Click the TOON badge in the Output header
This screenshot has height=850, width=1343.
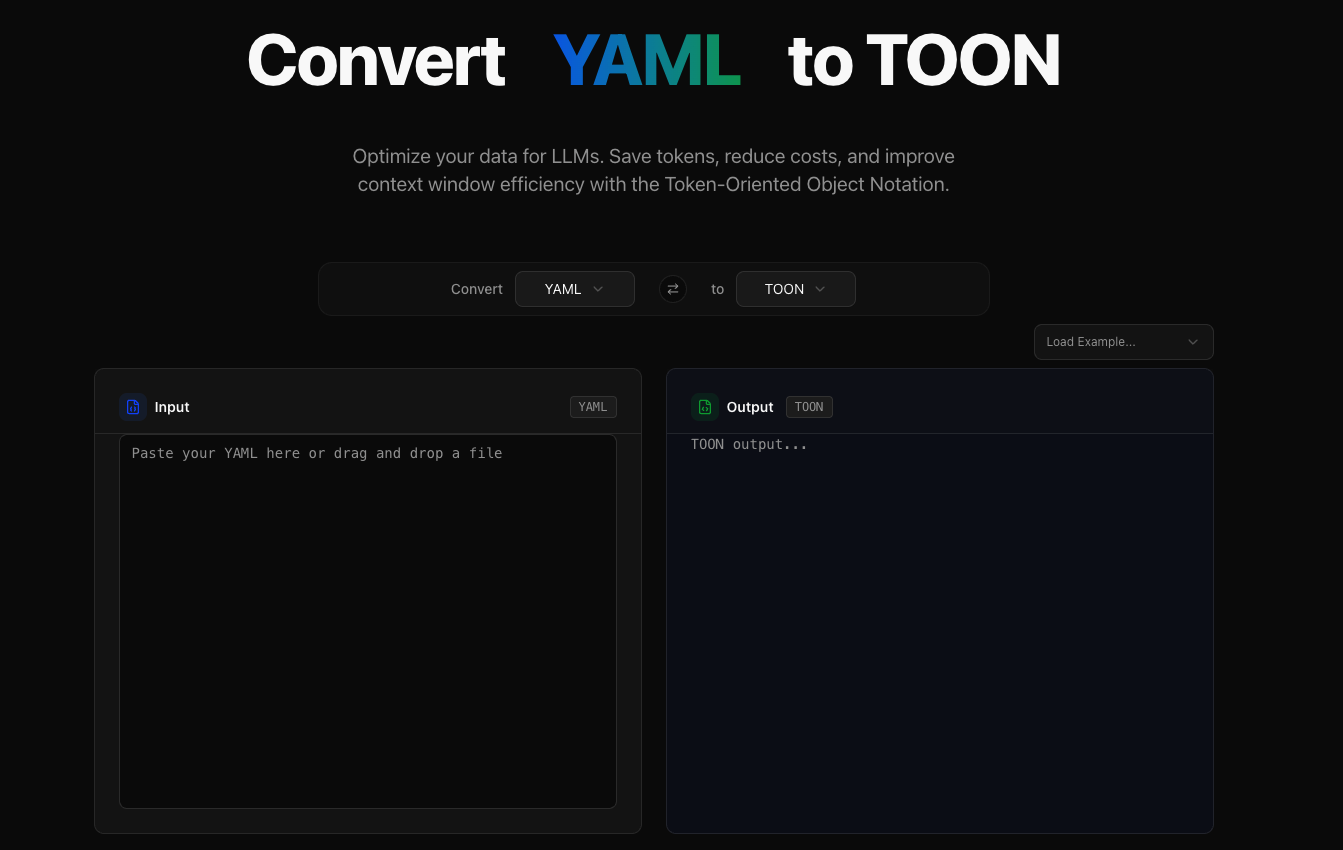pos(809,407)
